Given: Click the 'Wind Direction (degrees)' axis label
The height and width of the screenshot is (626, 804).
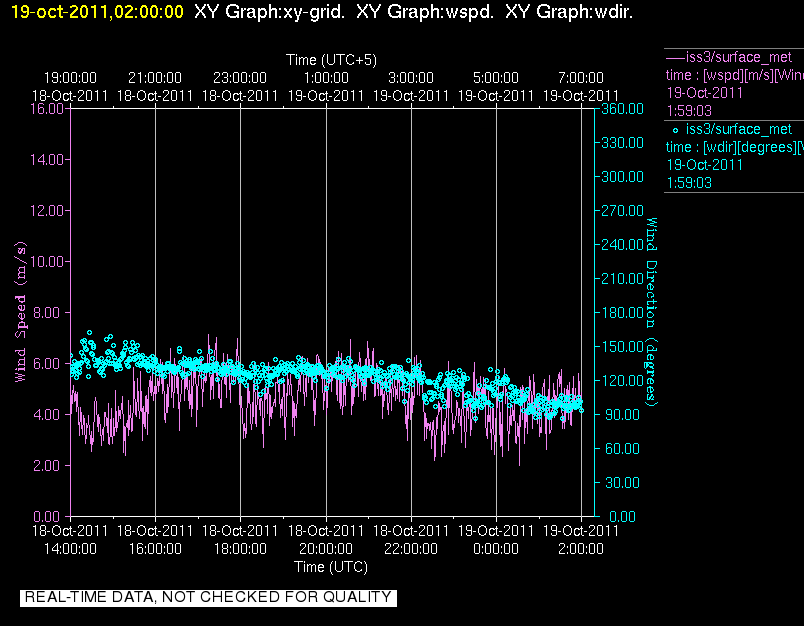Looking at the screenshot, I should click(651, 312).
